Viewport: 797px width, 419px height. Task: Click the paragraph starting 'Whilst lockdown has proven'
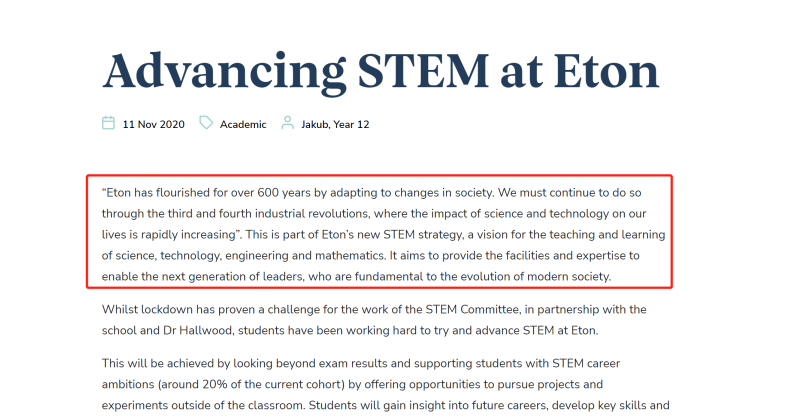[374, 320]
